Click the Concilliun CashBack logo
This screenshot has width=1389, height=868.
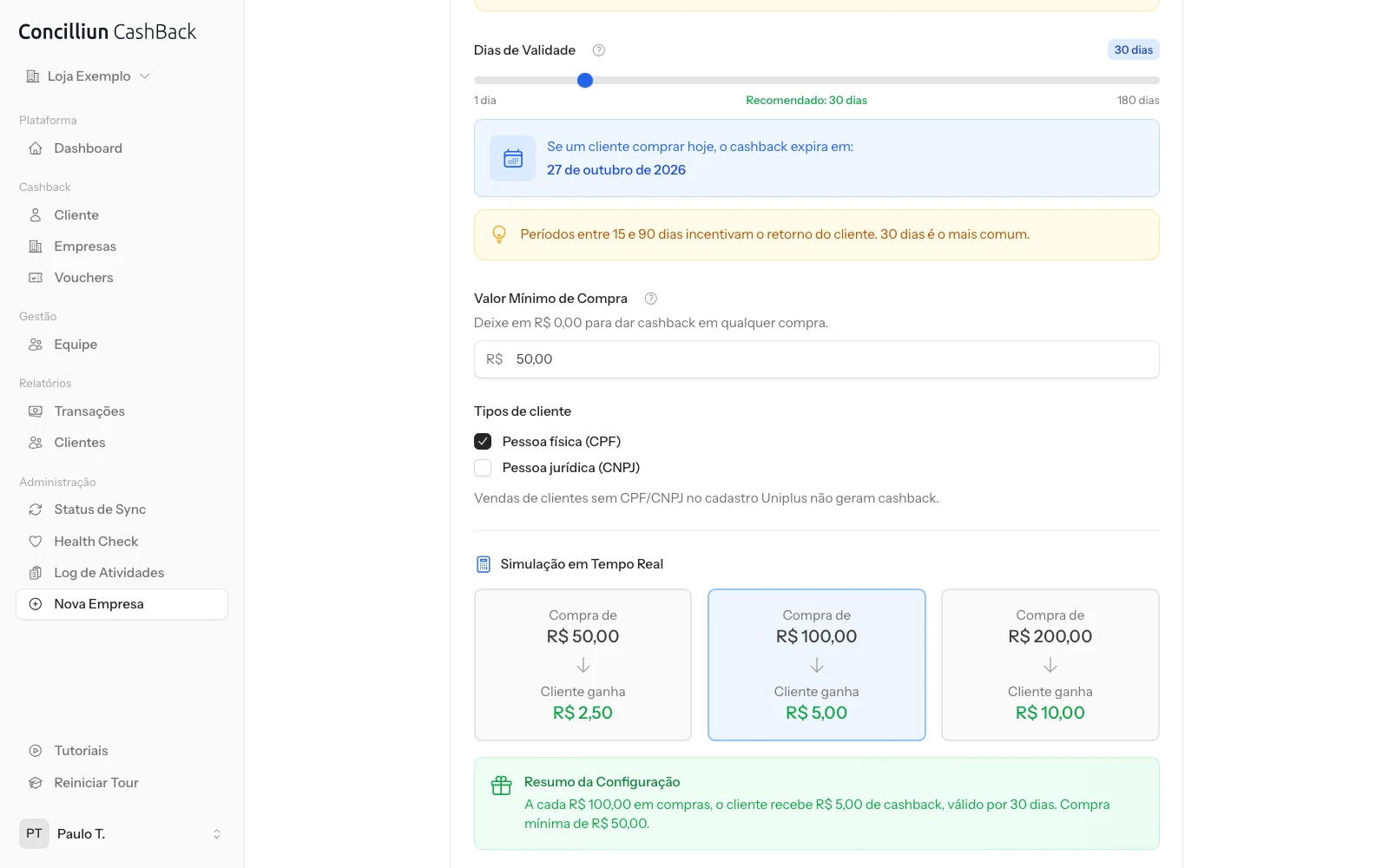pos(108,32)
